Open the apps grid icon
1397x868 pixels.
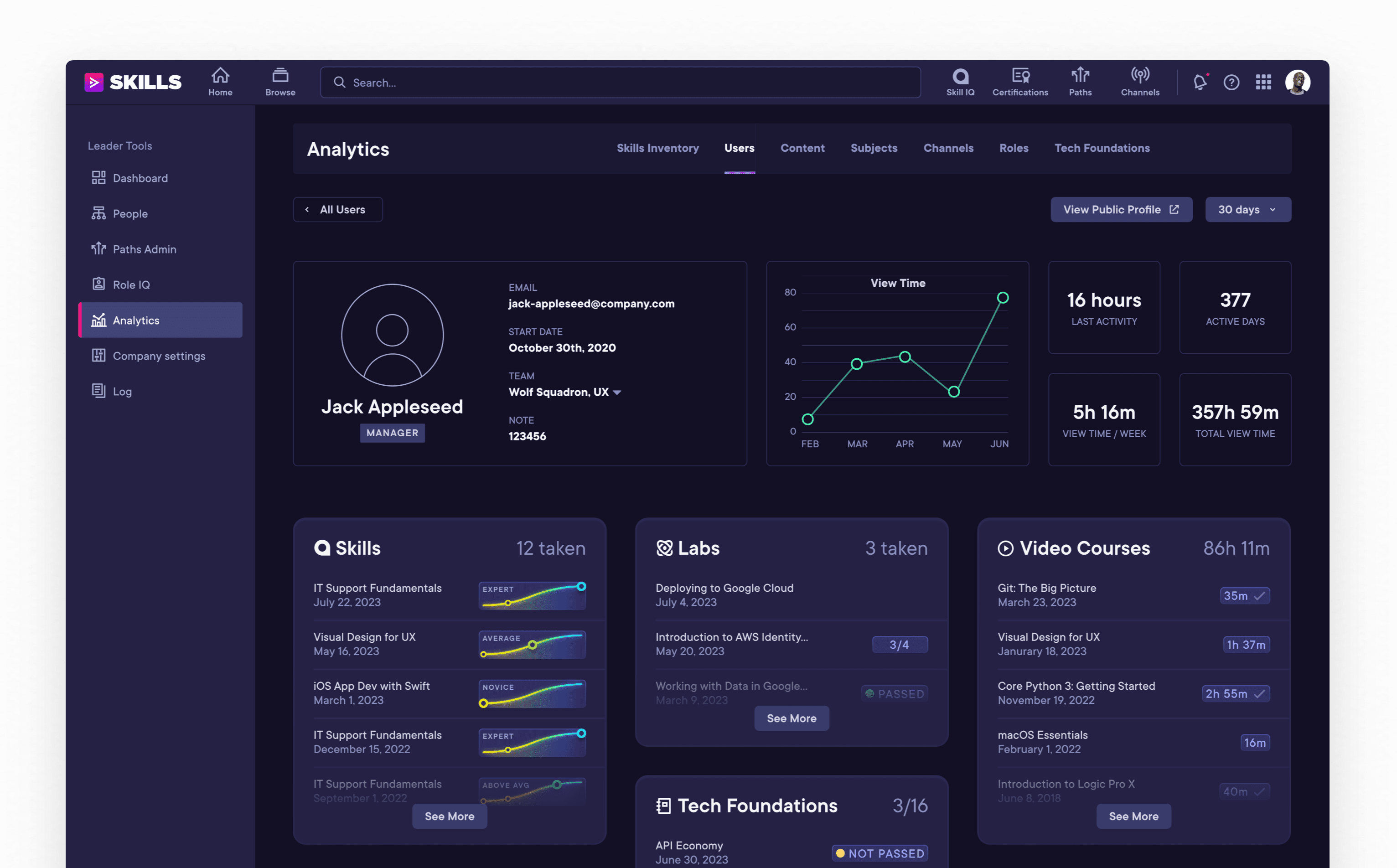click(1263, 82)
